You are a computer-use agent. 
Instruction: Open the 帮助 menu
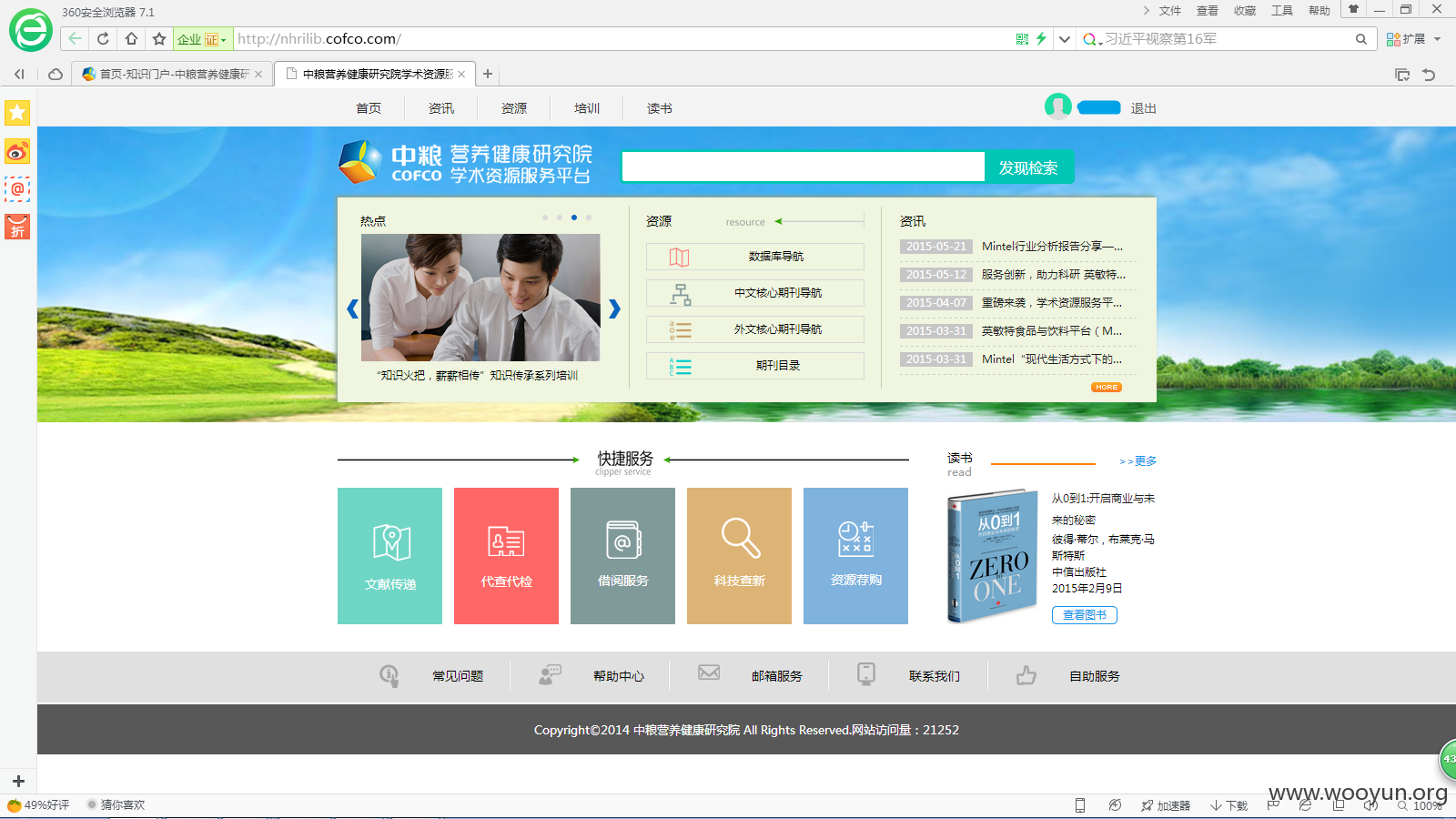1319,11
